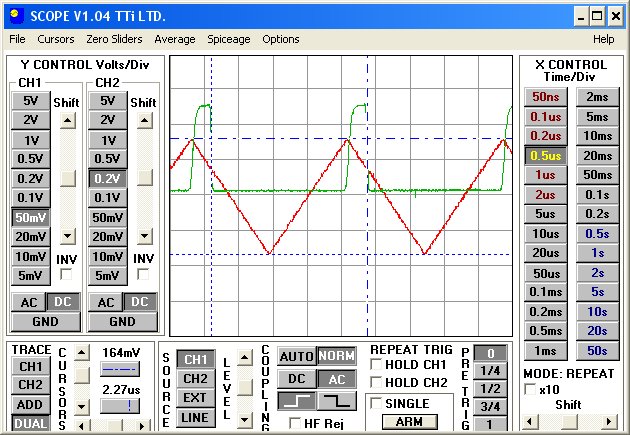Image resolution: width=630 pixels, height=435 pixels.
Task: Enable SINGLE trigger checkbox
Action: (x=376, y=403)
